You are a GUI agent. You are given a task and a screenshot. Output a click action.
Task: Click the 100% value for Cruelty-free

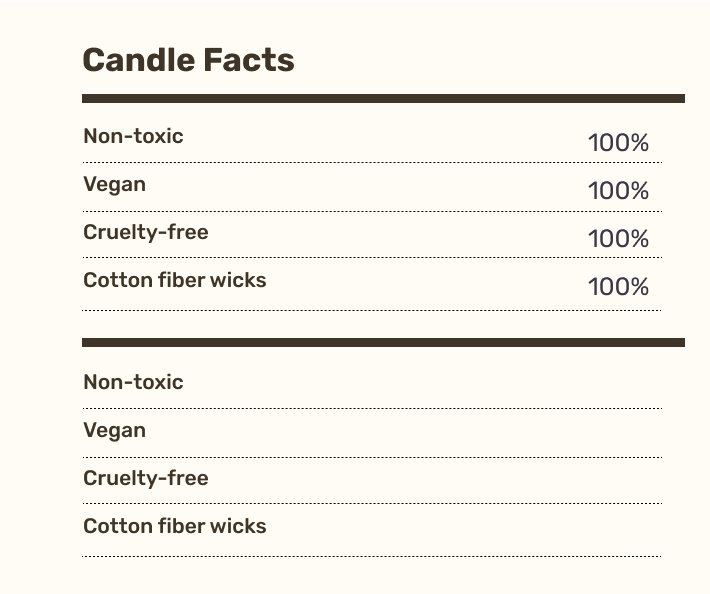click(x=618, y=239)
